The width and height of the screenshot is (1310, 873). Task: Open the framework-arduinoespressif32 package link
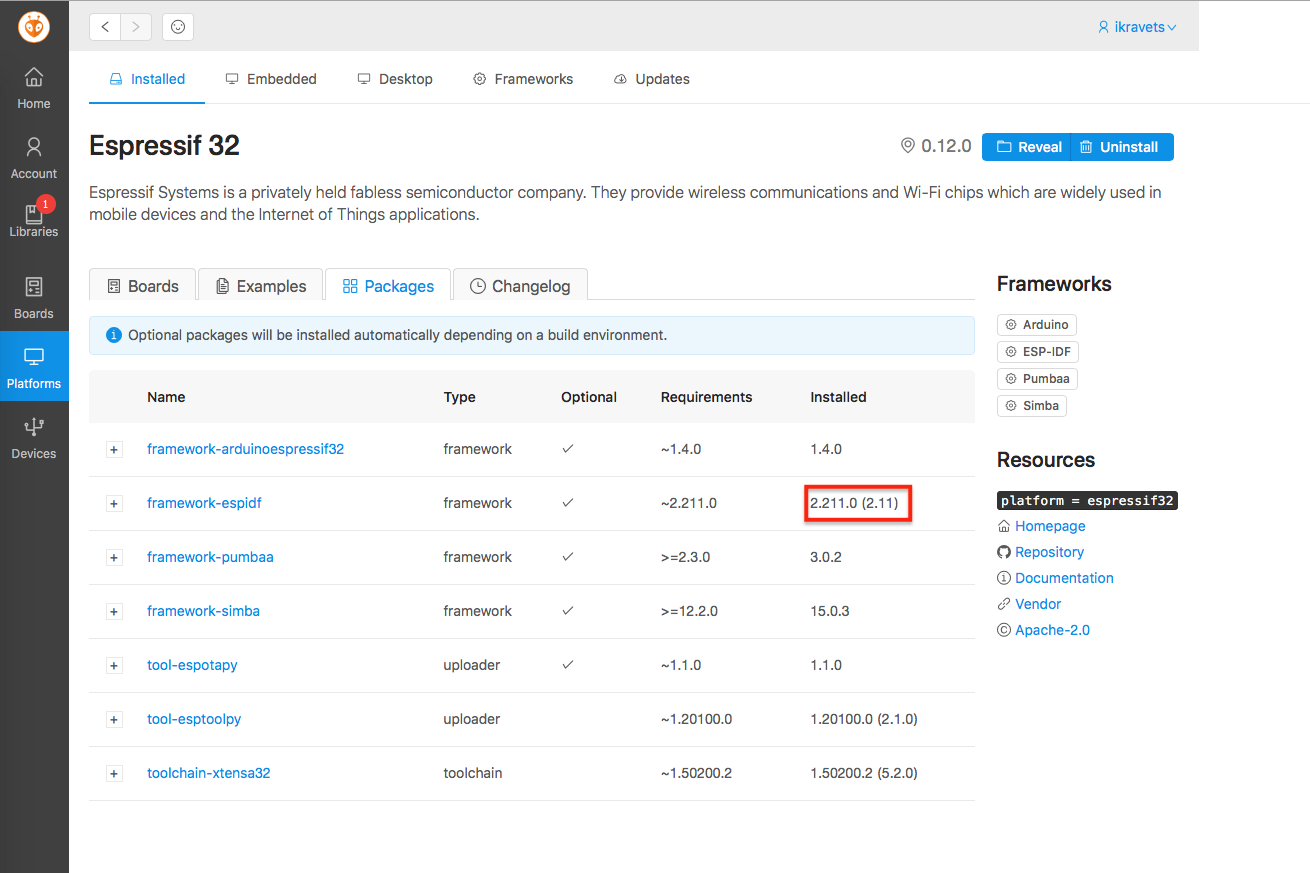245,449
